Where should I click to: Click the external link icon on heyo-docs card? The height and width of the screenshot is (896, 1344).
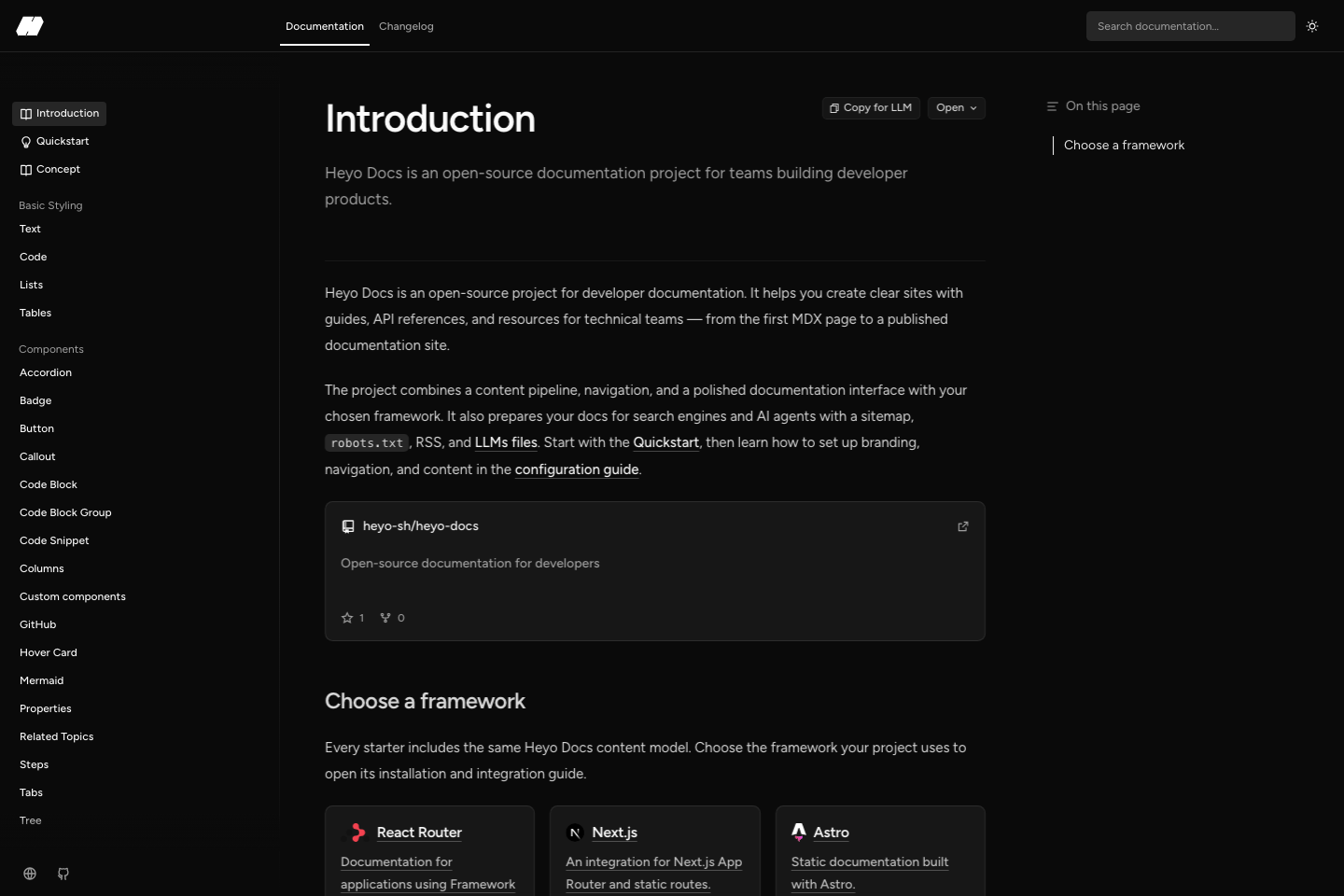(x=963, y=526)
